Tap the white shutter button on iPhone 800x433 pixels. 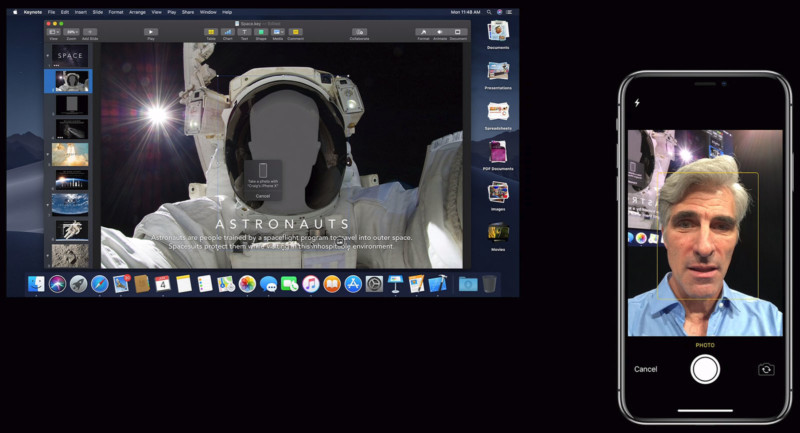705,369
